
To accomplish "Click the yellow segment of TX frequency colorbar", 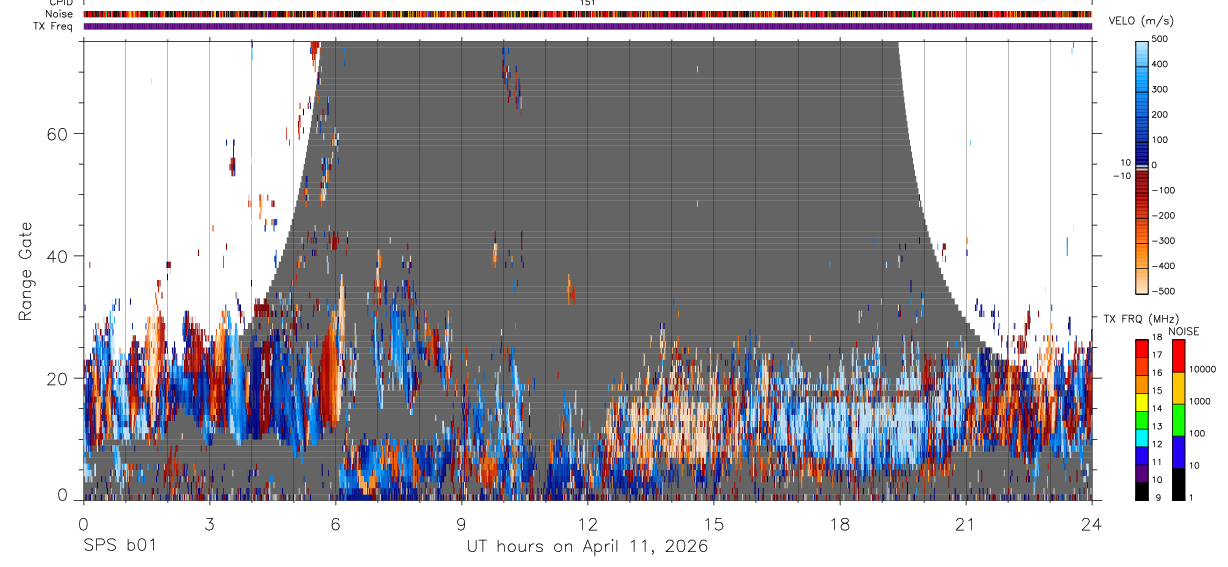I will tap(1142, 400).
